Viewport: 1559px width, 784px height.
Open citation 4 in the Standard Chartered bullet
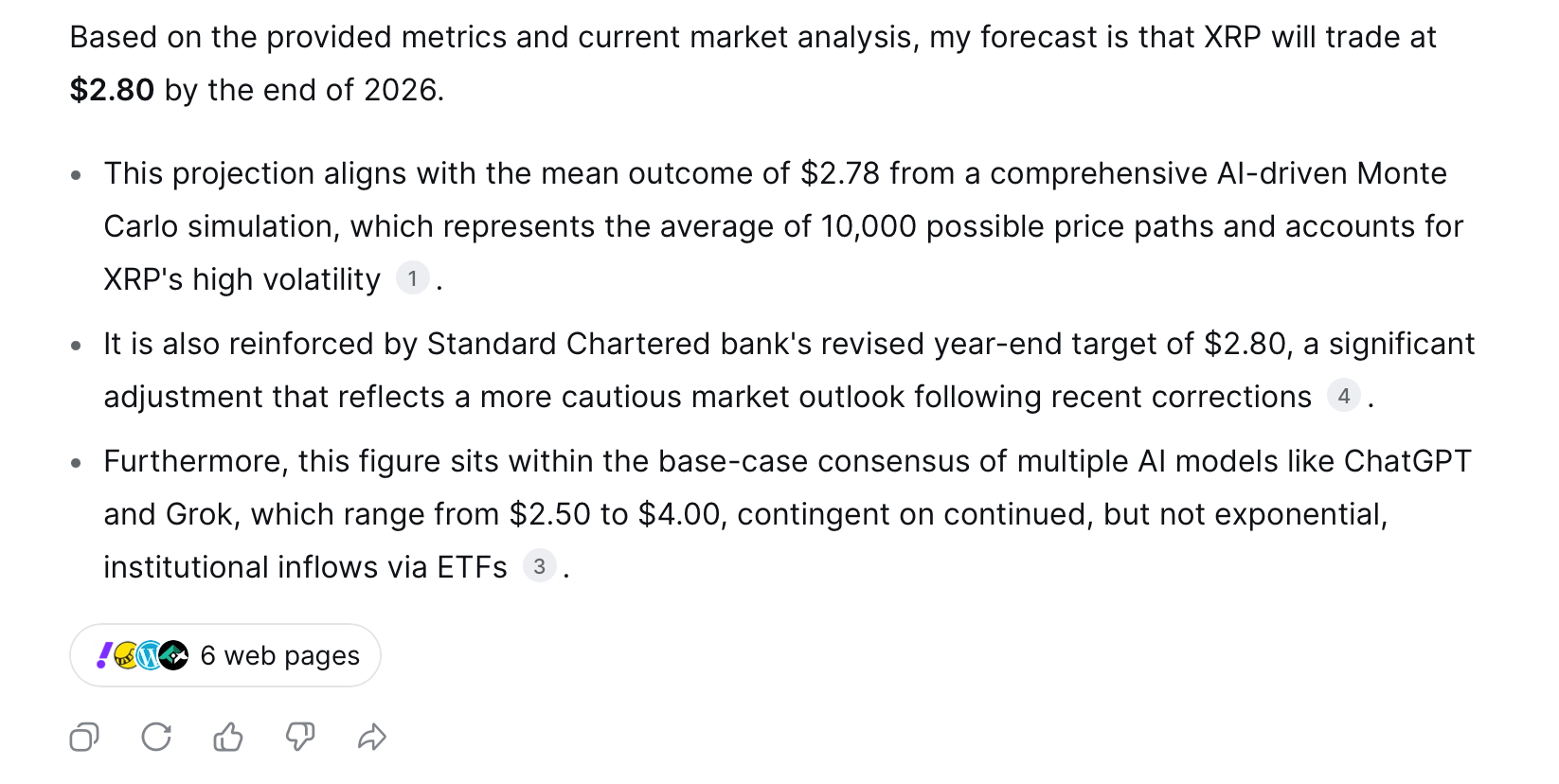point(1344,397)
